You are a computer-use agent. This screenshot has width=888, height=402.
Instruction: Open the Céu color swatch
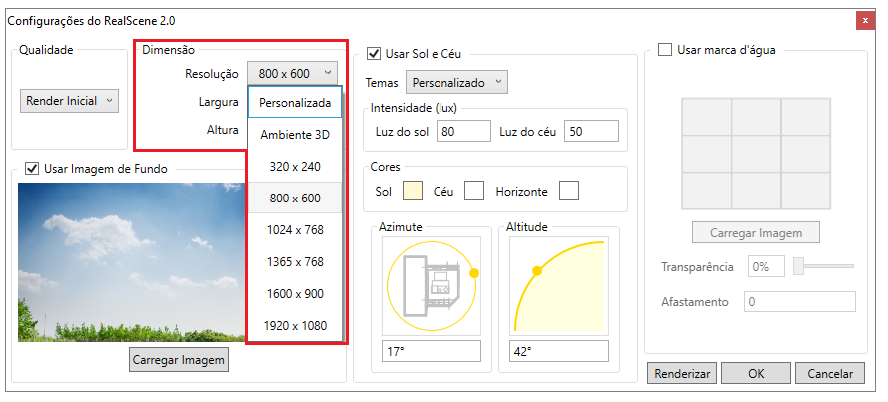pyautogui.click(x=473, y=191)
